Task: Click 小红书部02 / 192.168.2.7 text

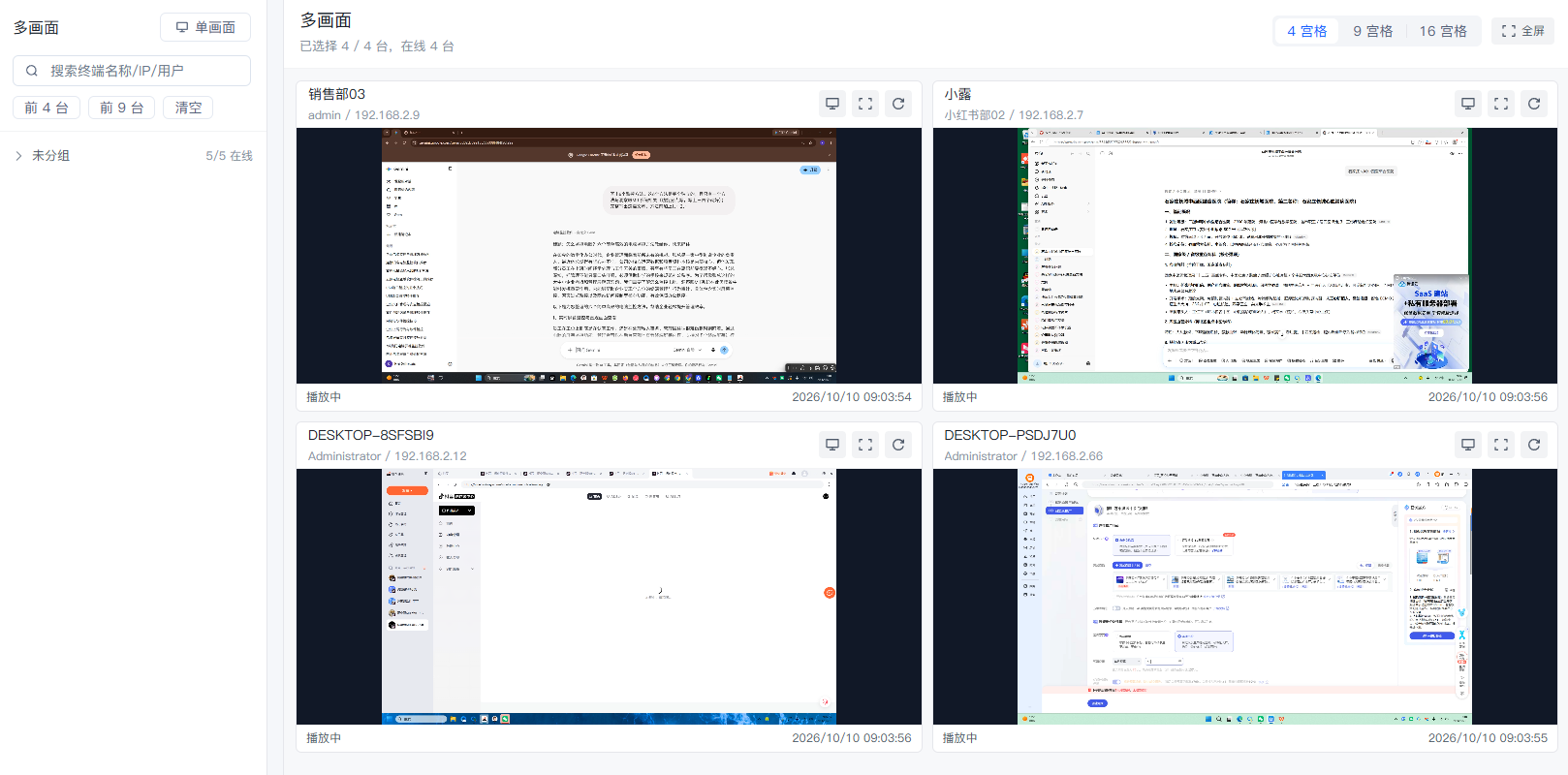Action: [1014, 115]
